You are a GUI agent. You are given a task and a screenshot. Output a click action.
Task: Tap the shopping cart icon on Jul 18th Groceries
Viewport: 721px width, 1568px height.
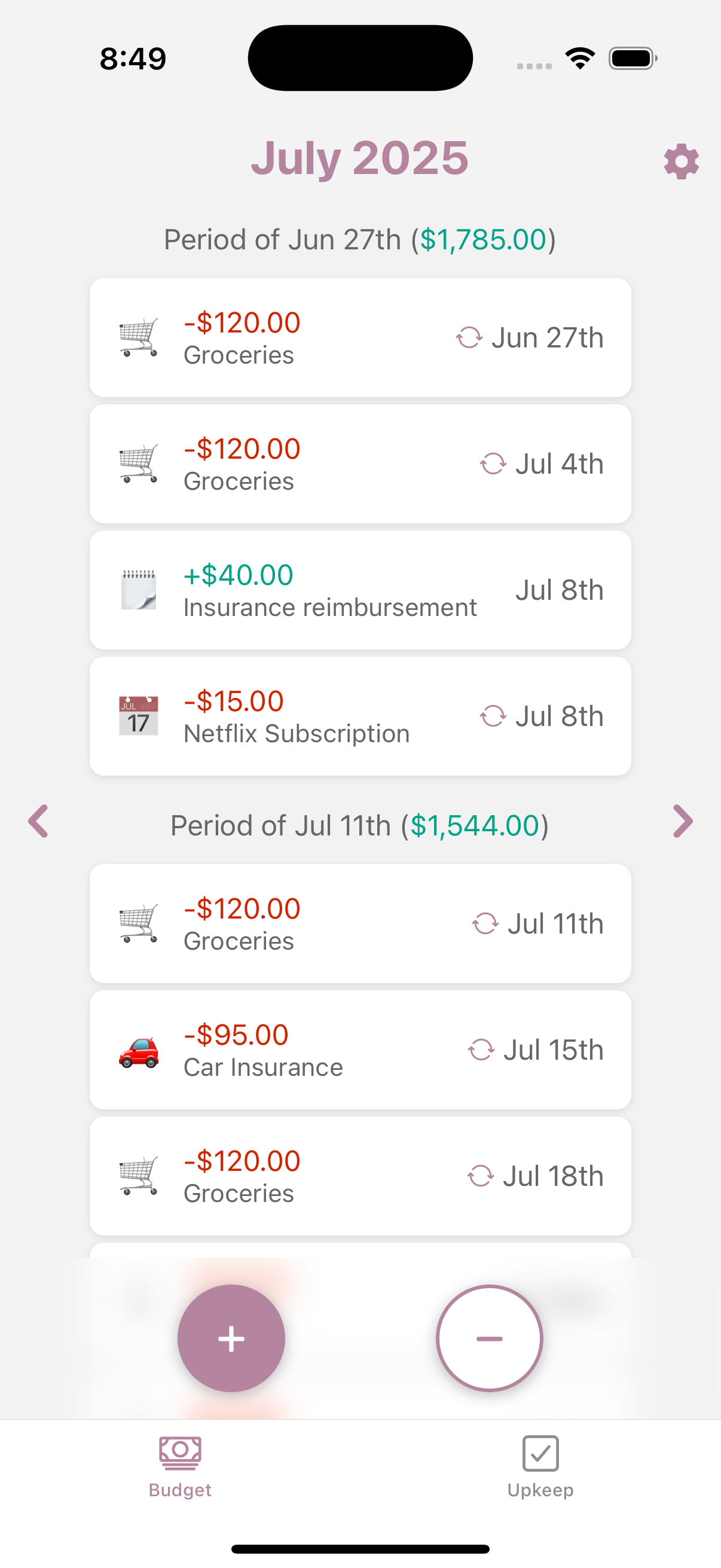pyautogui.click(x=139, y=1175)
